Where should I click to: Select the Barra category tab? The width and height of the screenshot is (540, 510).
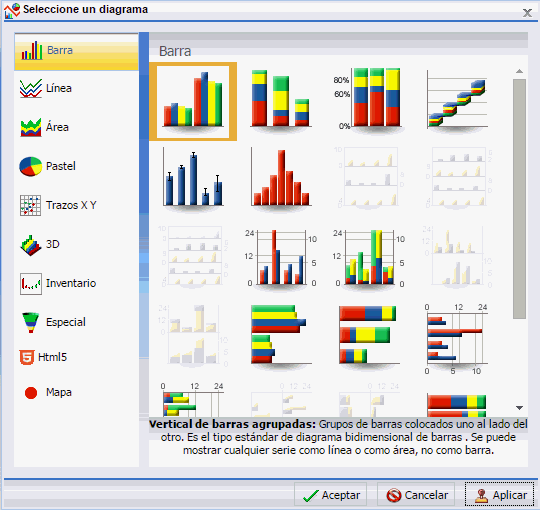click(x=76, y=52)
